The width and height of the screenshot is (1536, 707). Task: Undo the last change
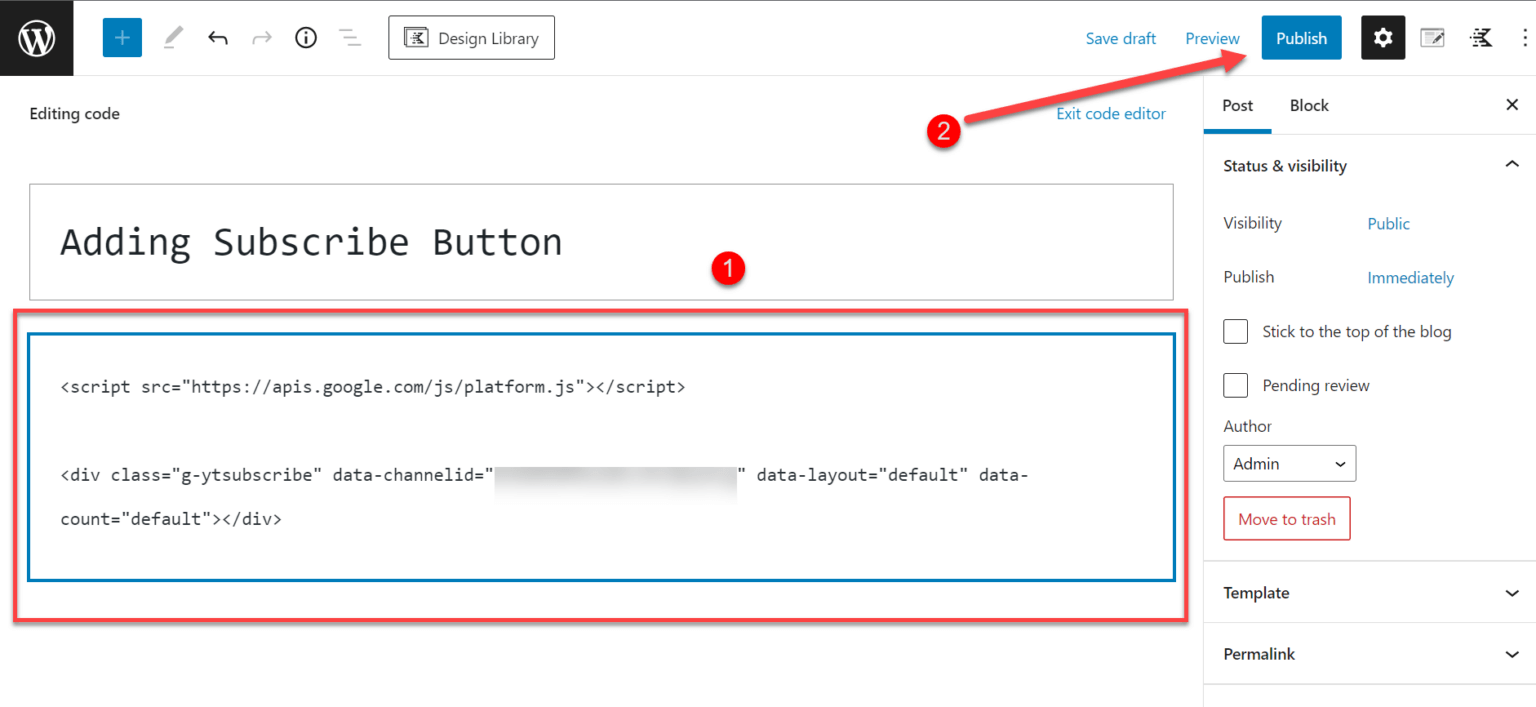click(217, 38)
